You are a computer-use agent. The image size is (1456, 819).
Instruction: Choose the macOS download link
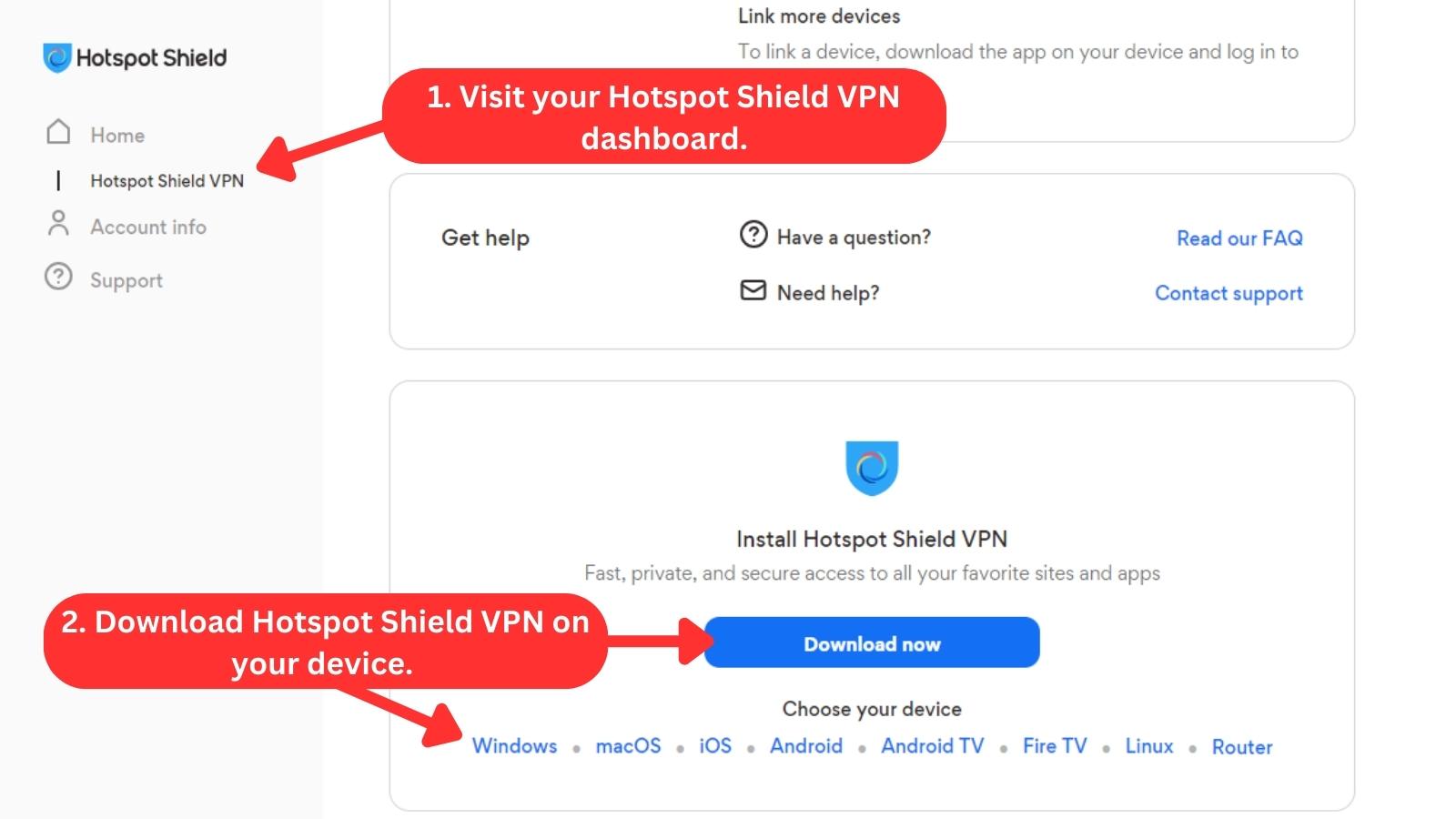pyautogui.click(x=628, y=746)
